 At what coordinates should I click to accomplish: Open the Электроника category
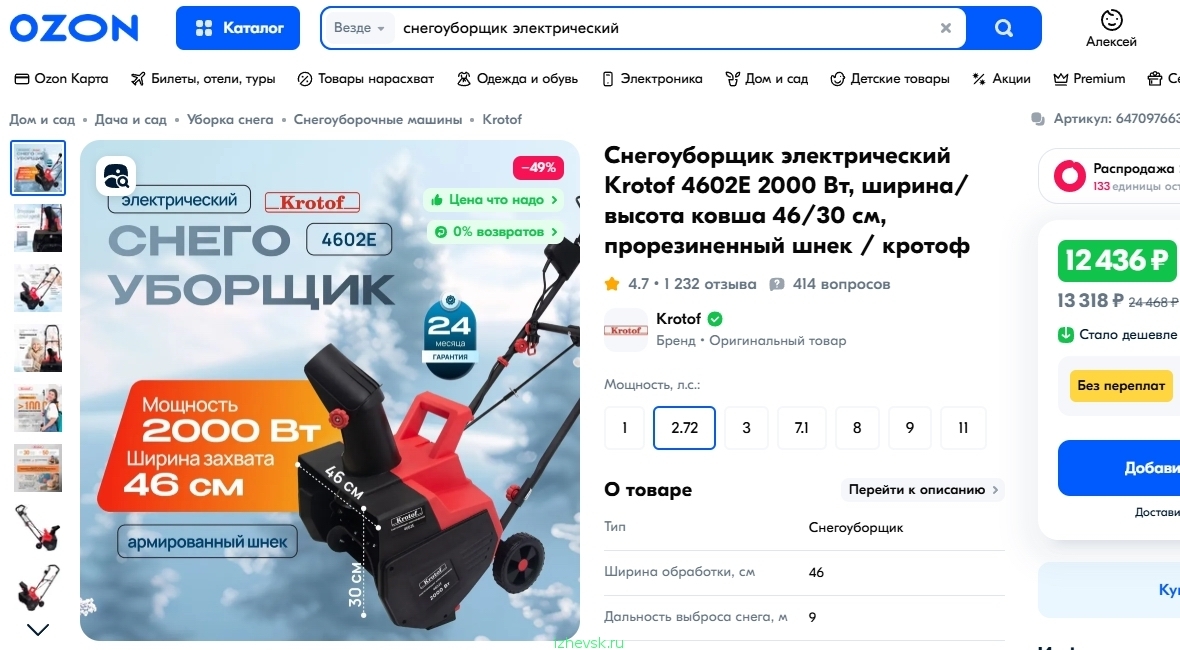click(x=652, y=78)
